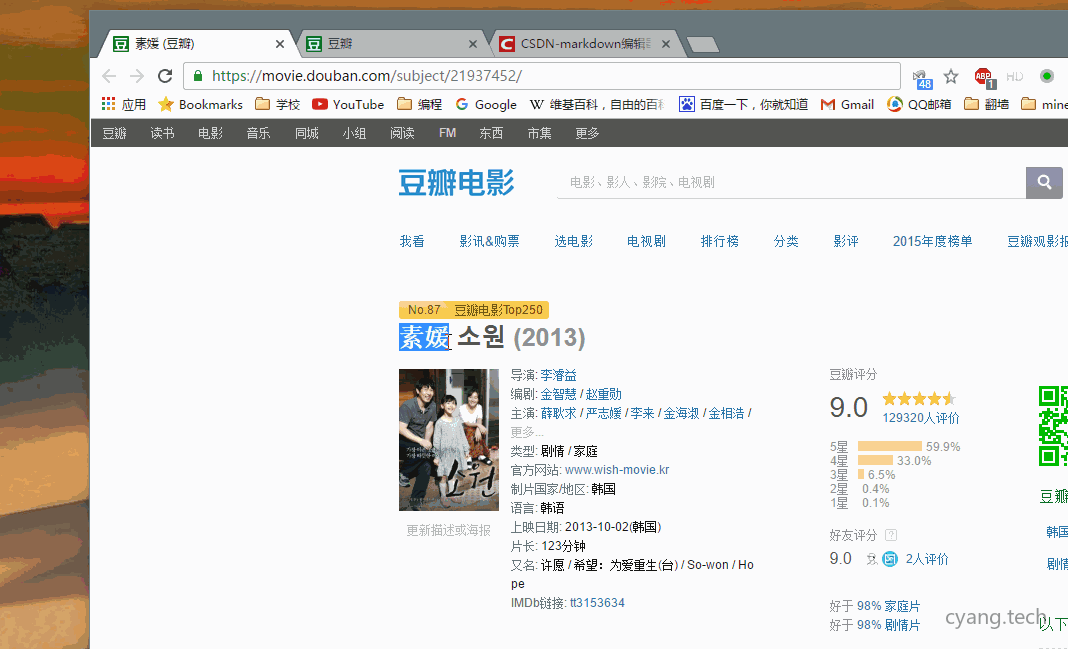Open the AdBlock Plus extension icon
The height and width of the screenshot is (649, 1068).
(x=983, y=76)
